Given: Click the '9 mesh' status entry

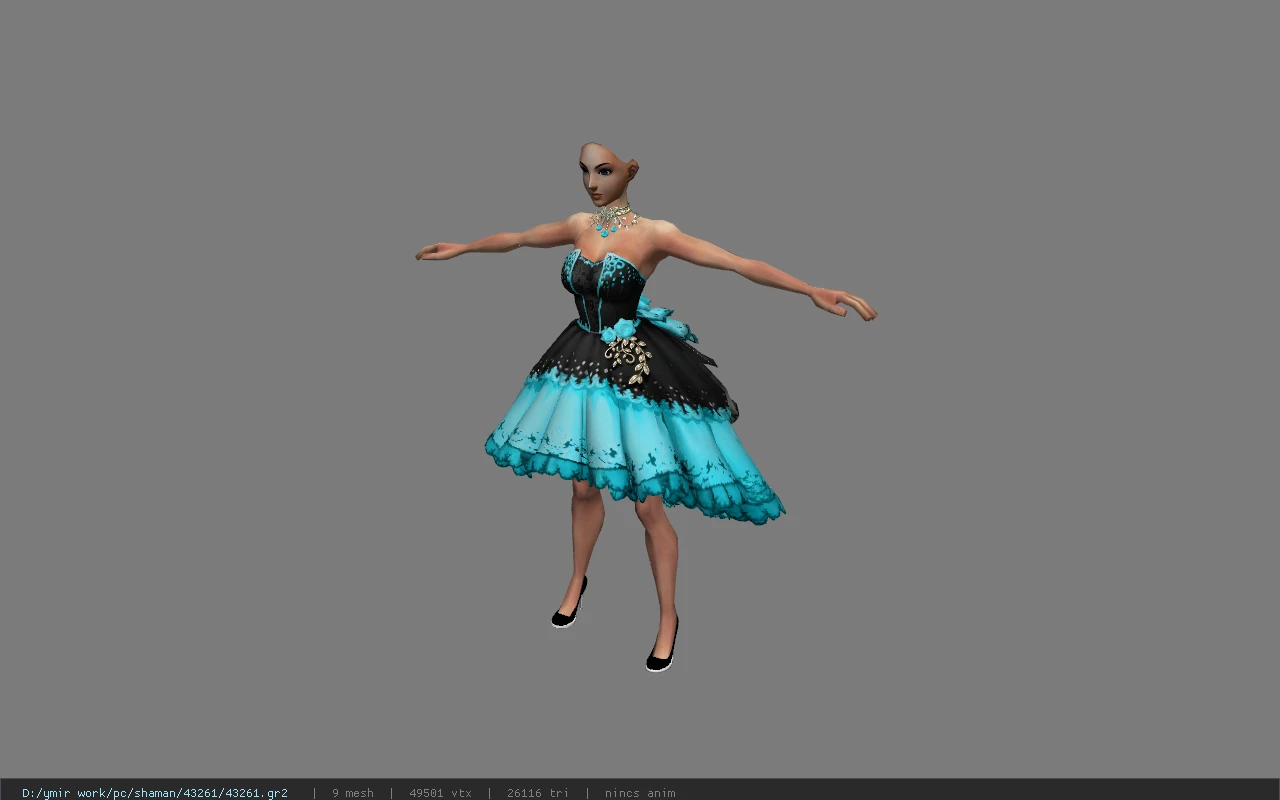Looking at the screenshot, I should (x=353, y=793).
